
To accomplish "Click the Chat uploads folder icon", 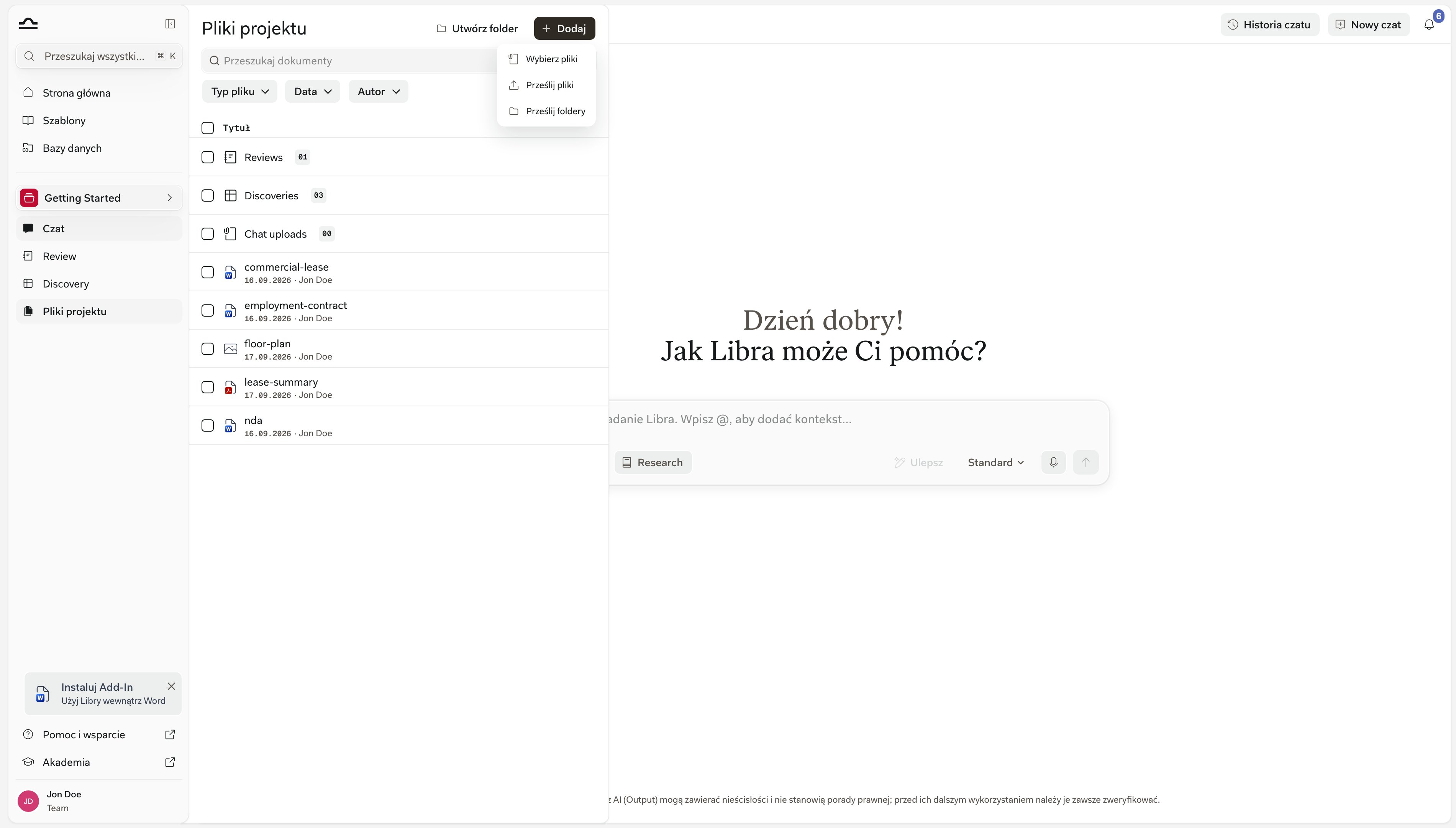I will click(230, 234).
